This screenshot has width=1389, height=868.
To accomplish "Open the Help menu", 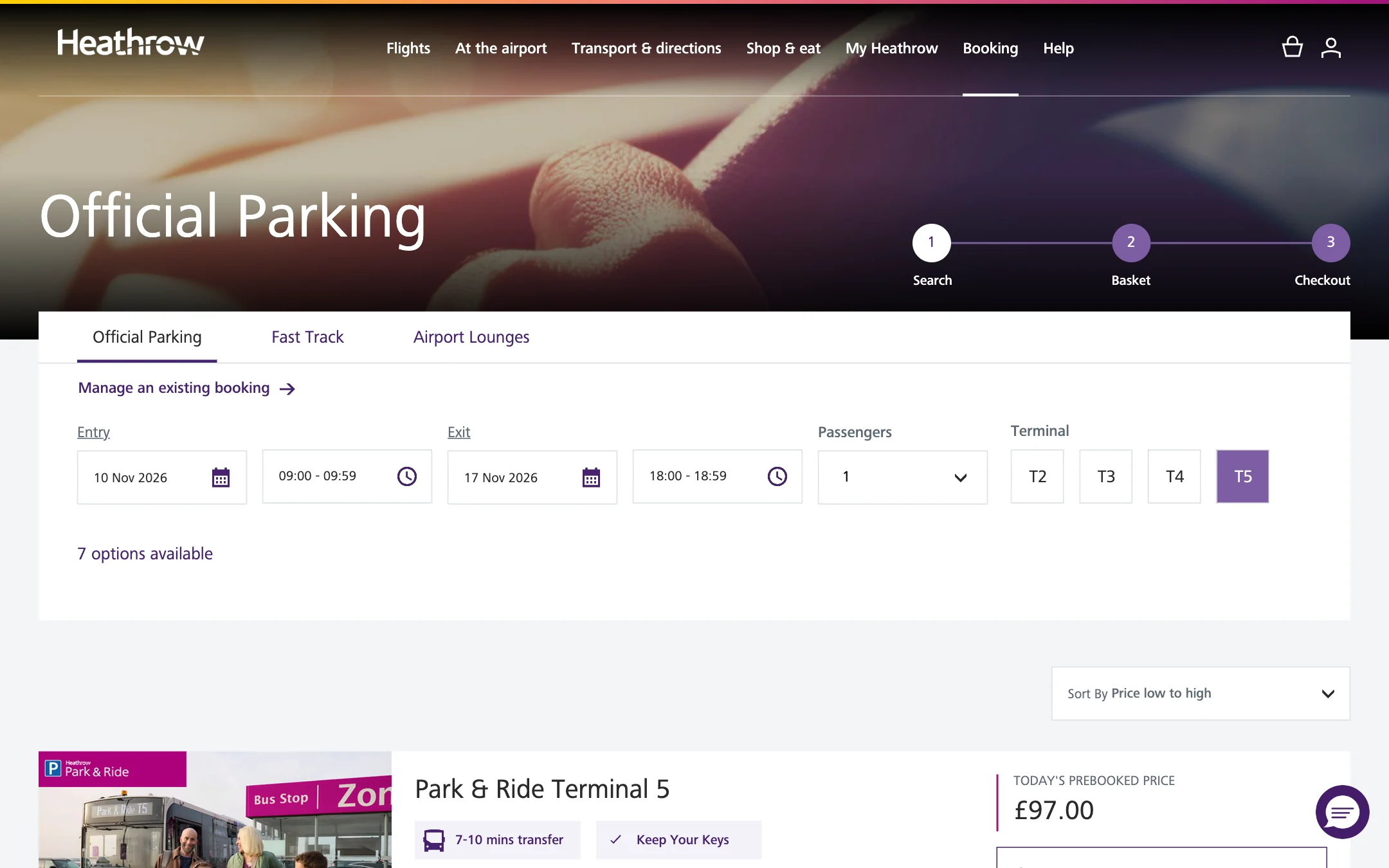I will click(x=1058, y=48).
